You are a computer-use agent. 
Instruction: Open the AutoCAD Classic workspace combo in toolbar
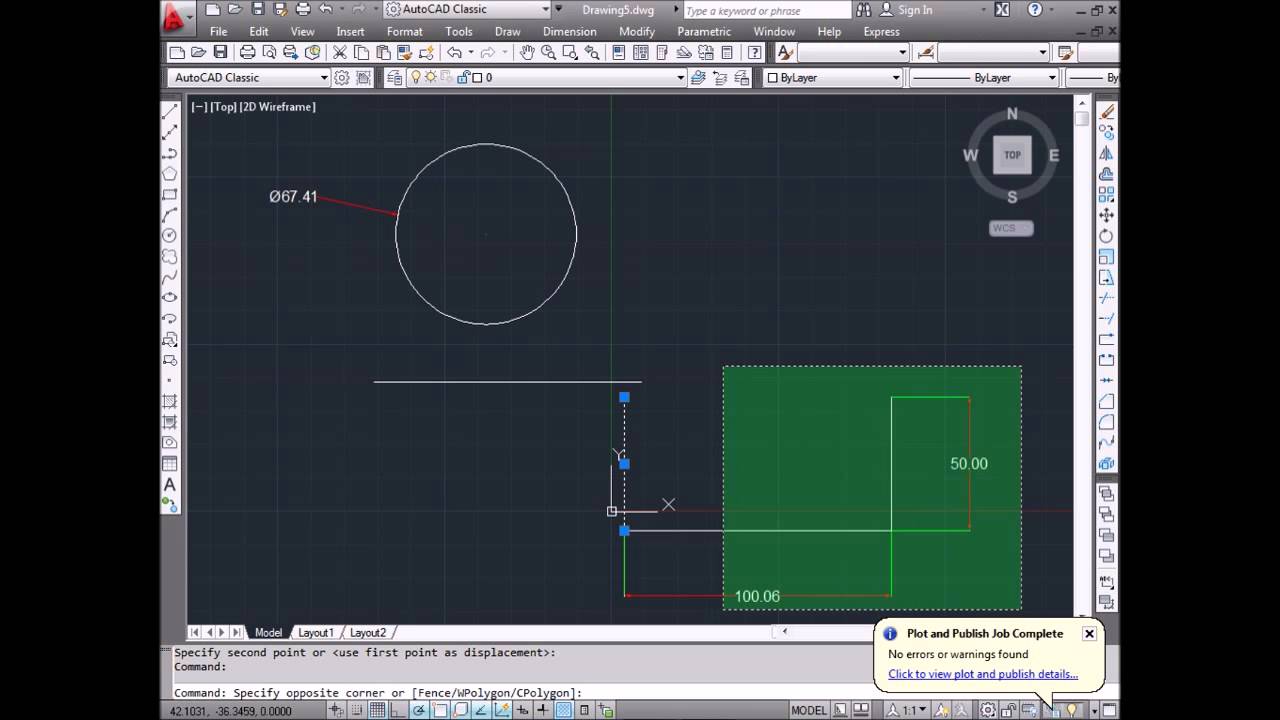pos(248,77)
